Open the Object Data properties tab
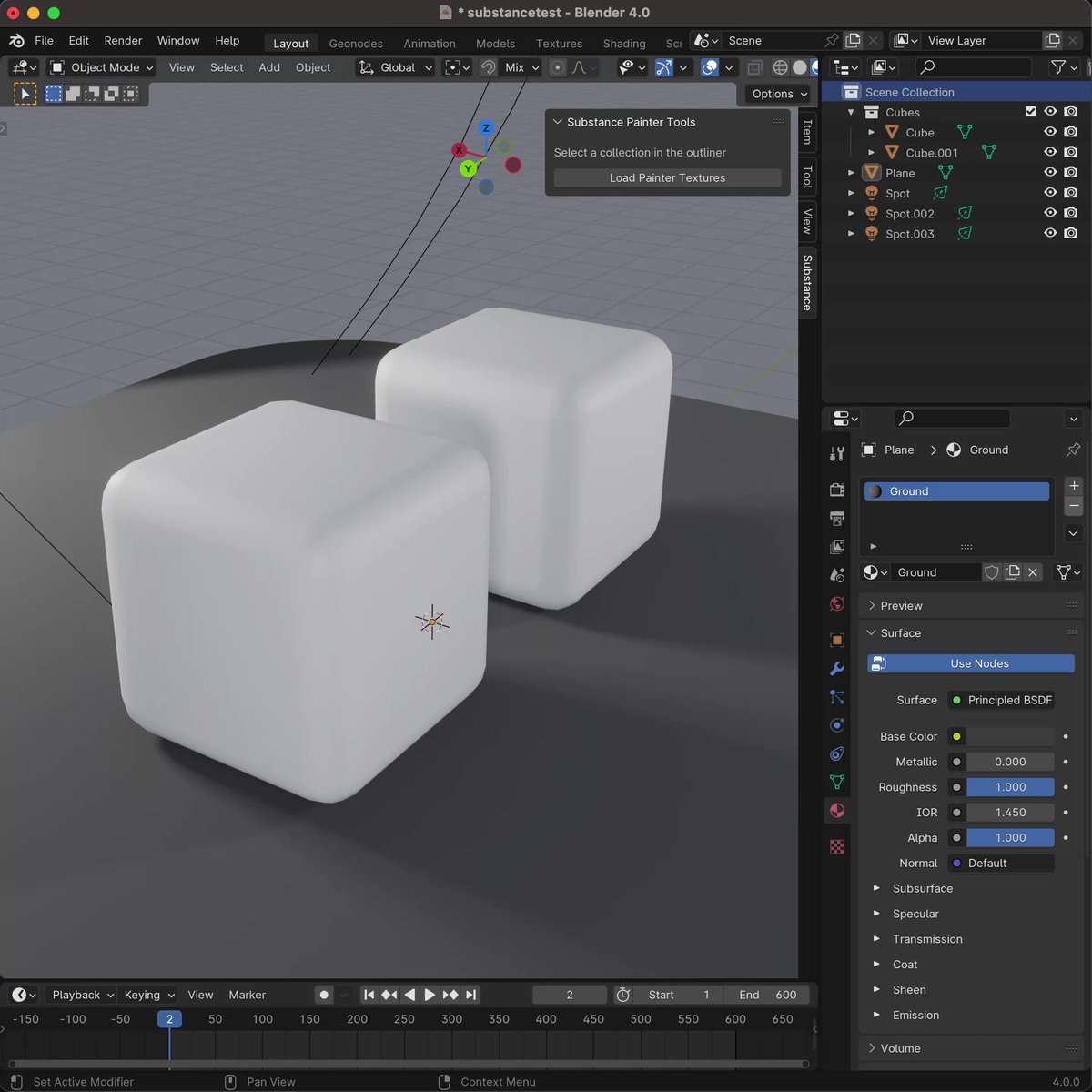 (x=837, y=782)
